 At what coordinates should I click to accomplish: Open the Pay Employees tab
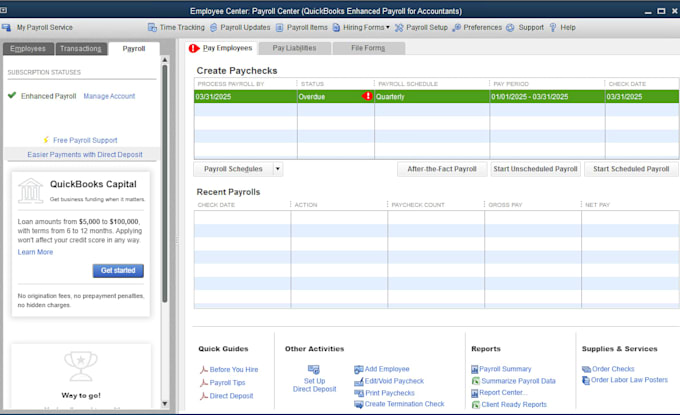pos(222,48)
